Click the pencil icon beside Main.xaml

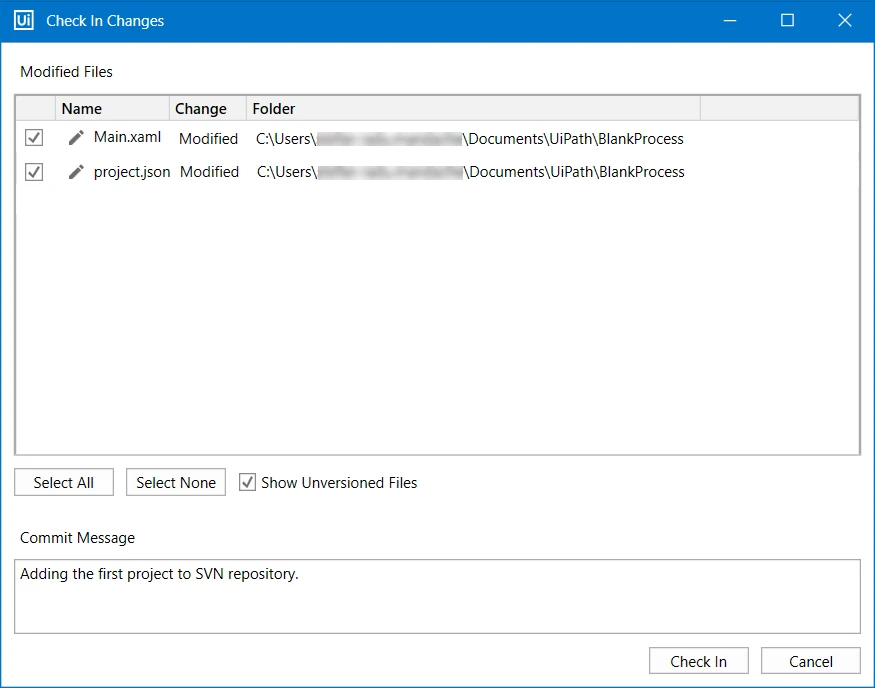tap(76, 137)
